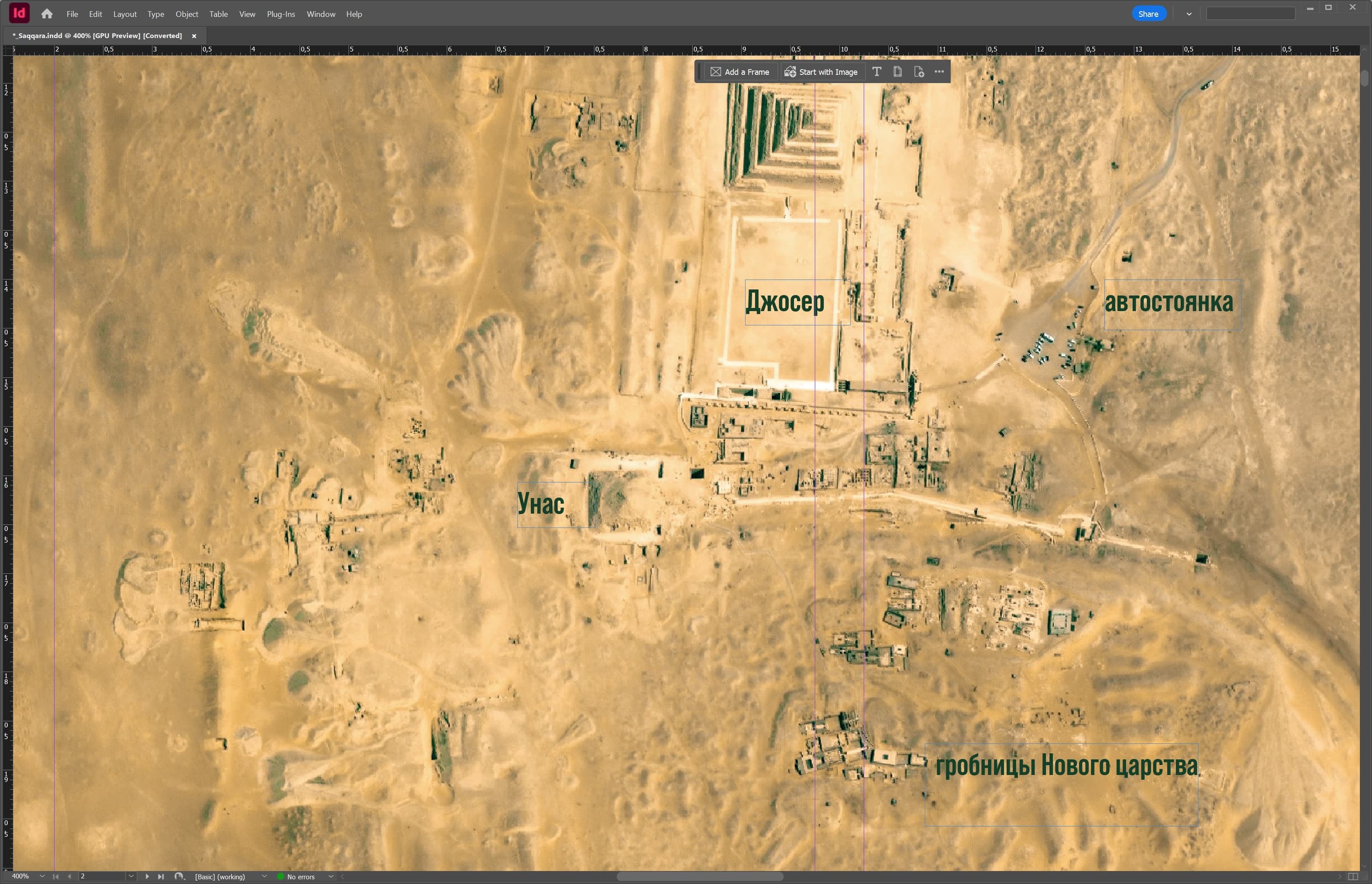Open more options ellipsis in contextual bar
The width and height of the screenshot is (1372, 884).
(x=939, y=72)
